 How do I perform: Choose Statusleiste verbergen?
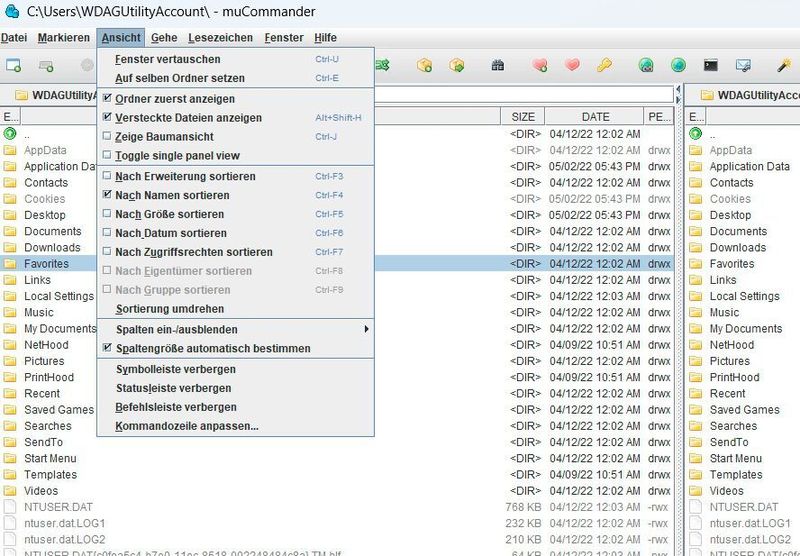click(235, 388)
